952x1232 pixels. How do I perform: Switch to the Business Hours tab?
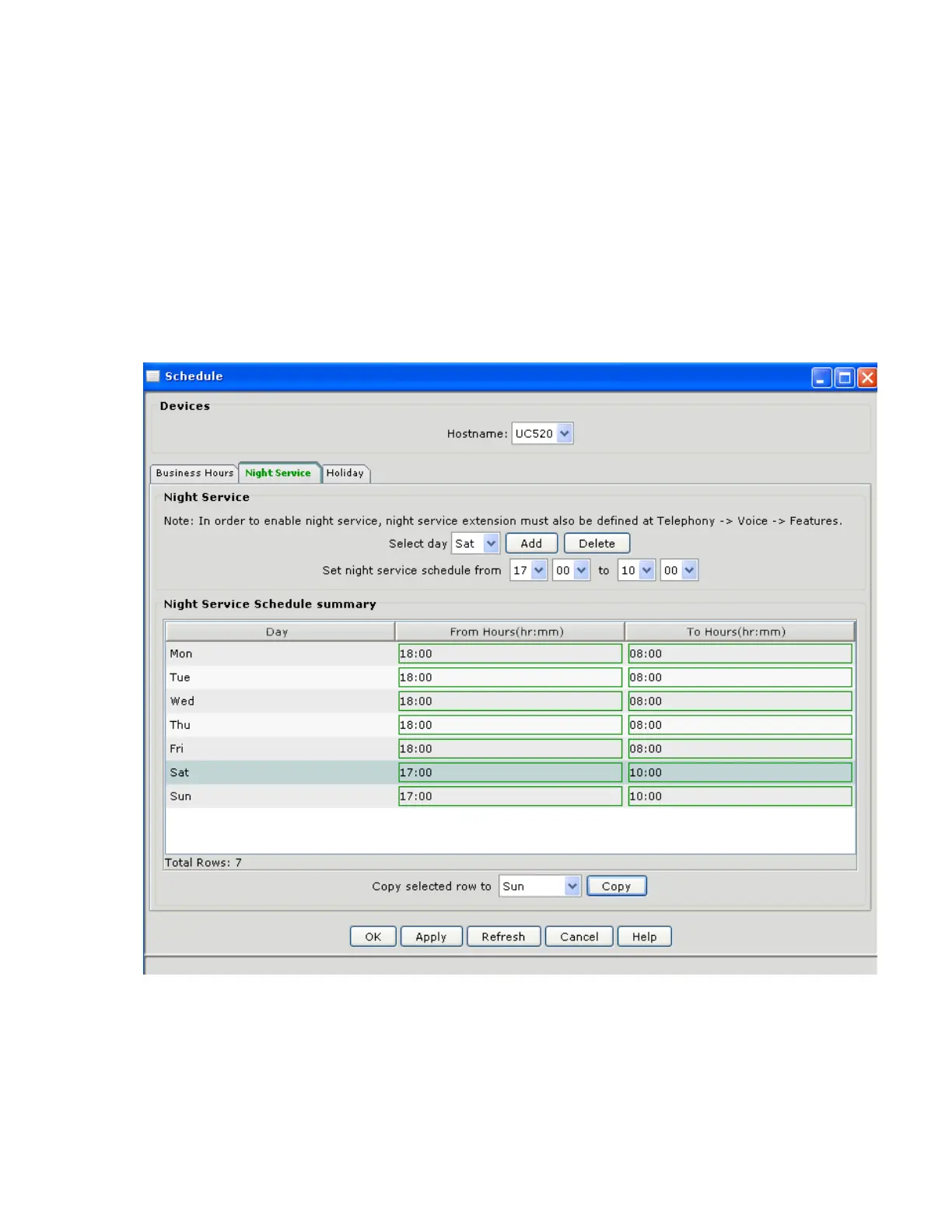coord(194,473)
